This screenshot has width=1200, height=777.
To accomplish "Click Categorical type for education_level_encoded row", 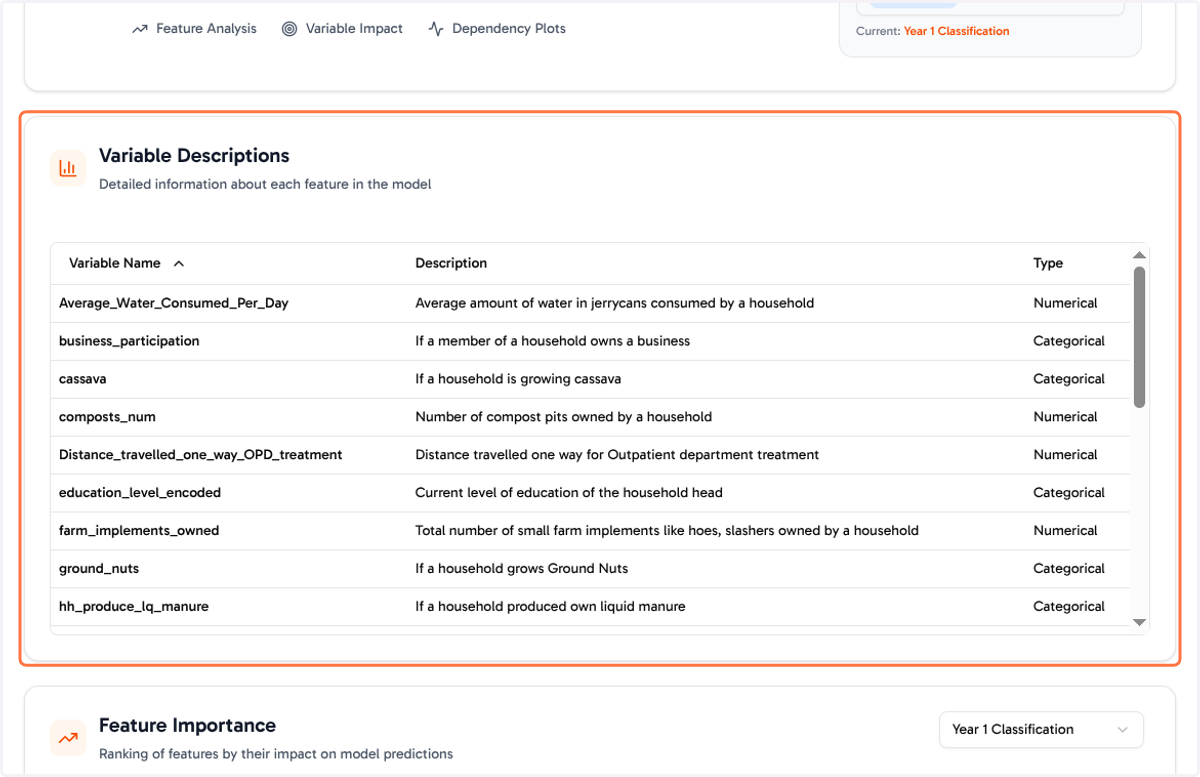I will 1069,493.
